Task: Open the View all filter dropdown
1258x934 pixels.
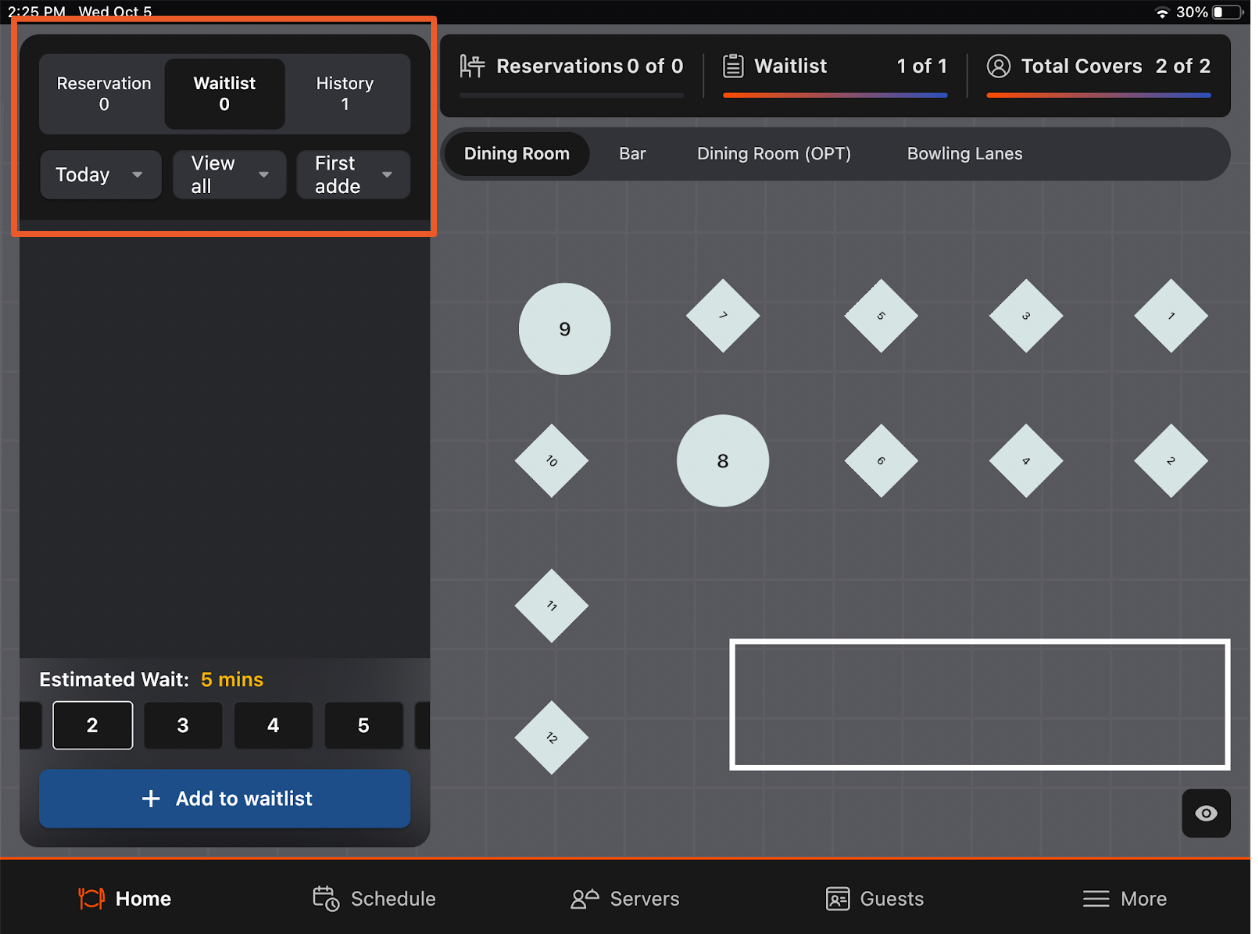Action: (x=230, y=175)
